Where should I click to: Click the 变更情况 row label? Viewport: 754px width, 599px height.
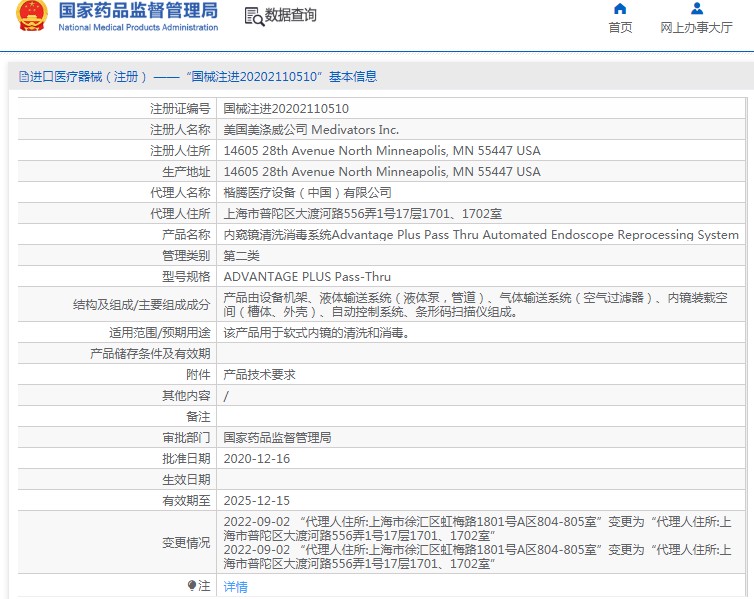[x=186, y=543]
